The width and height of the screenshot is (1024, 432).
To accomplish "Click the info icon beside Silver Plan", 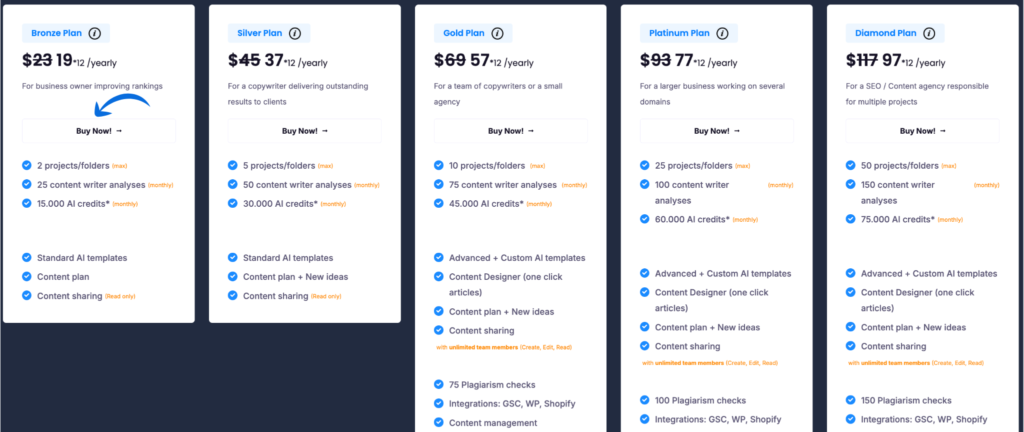I will coord(295,33).
